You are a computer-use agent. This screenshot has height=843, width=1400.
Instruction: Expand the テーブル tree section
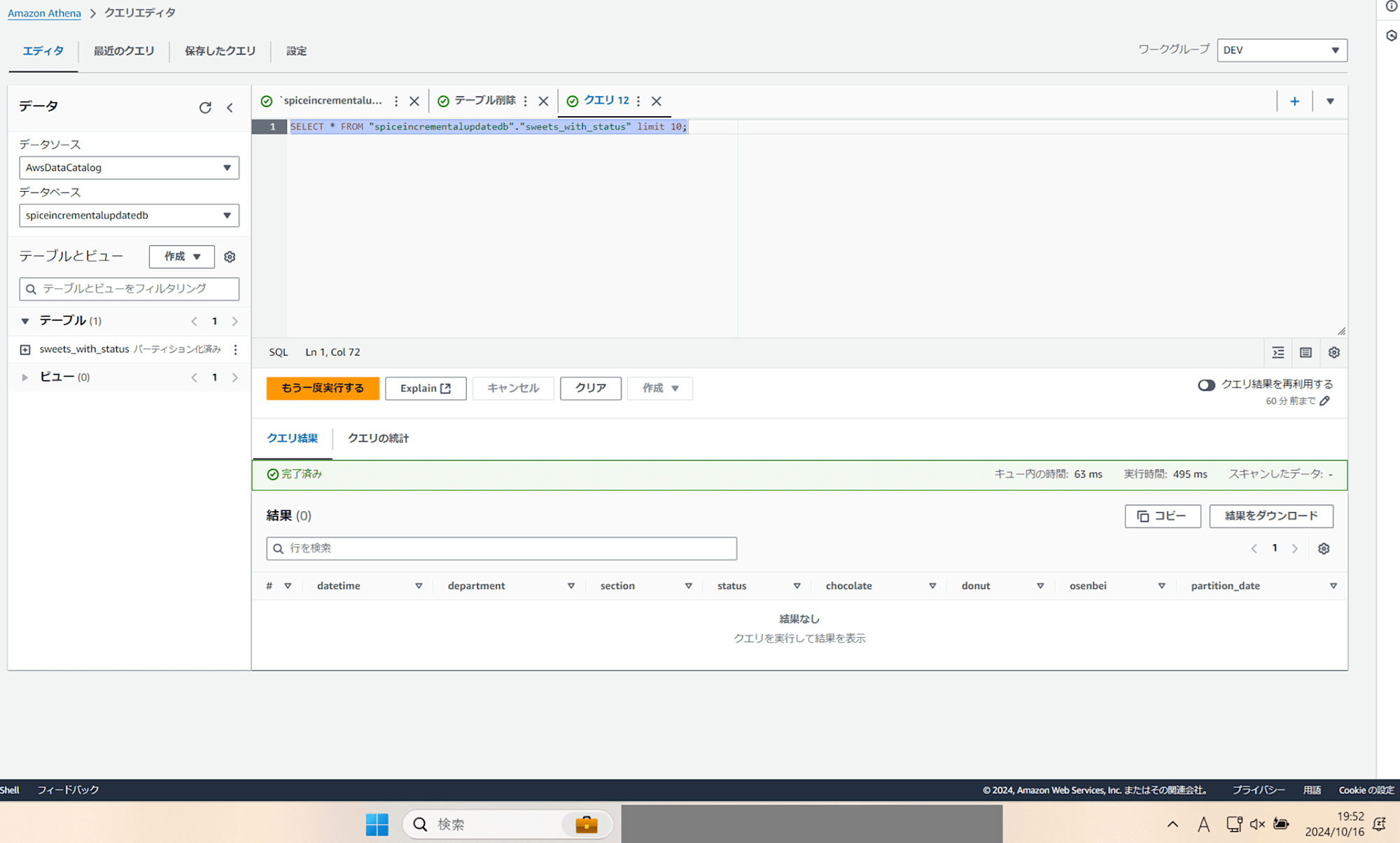pos(26,320)
